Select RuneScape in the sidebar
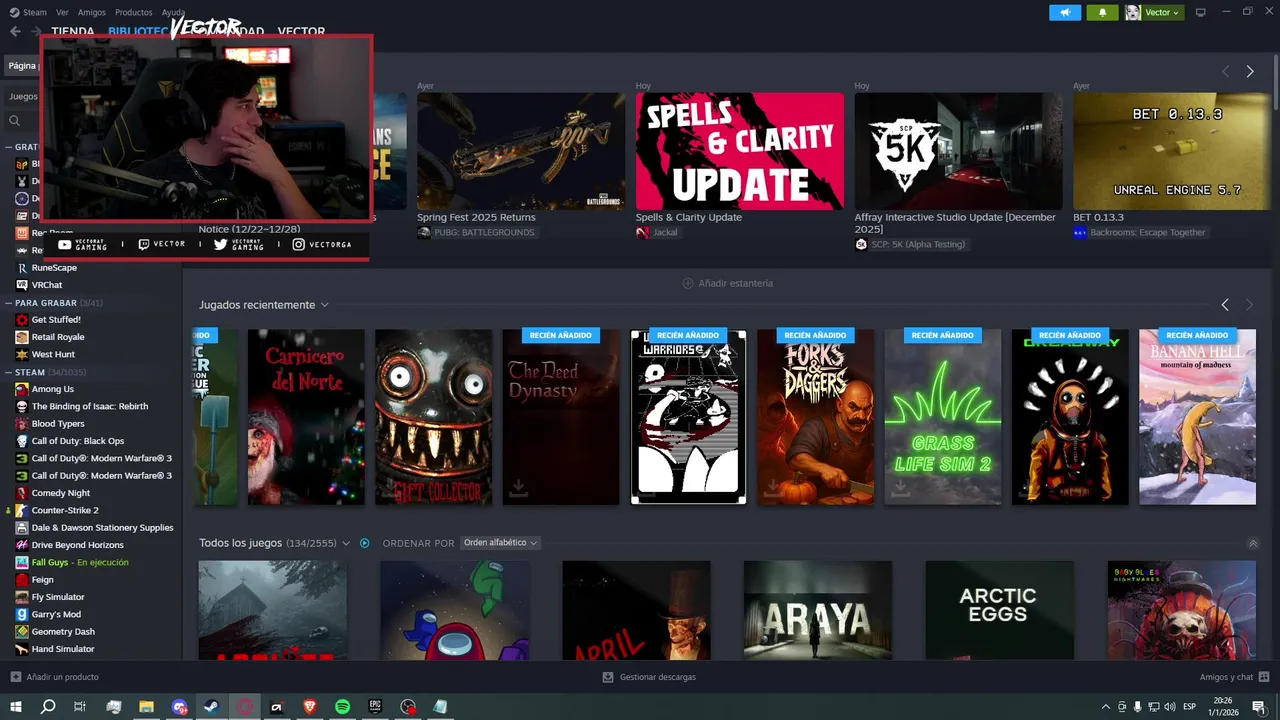 click(54, 268)
